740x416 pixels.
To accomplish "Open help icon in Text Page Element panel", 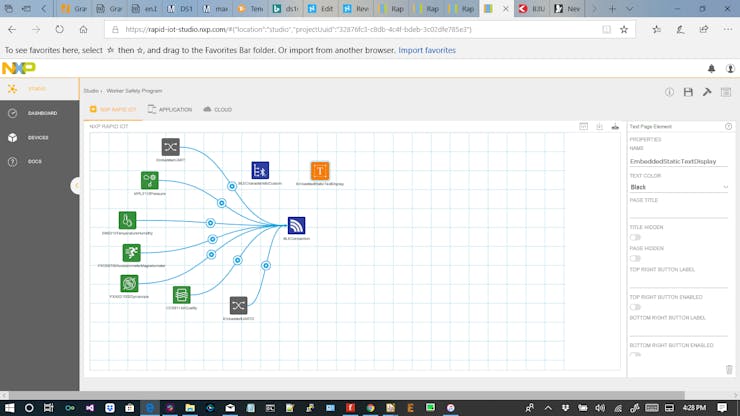I will click(x=728, y=127).
